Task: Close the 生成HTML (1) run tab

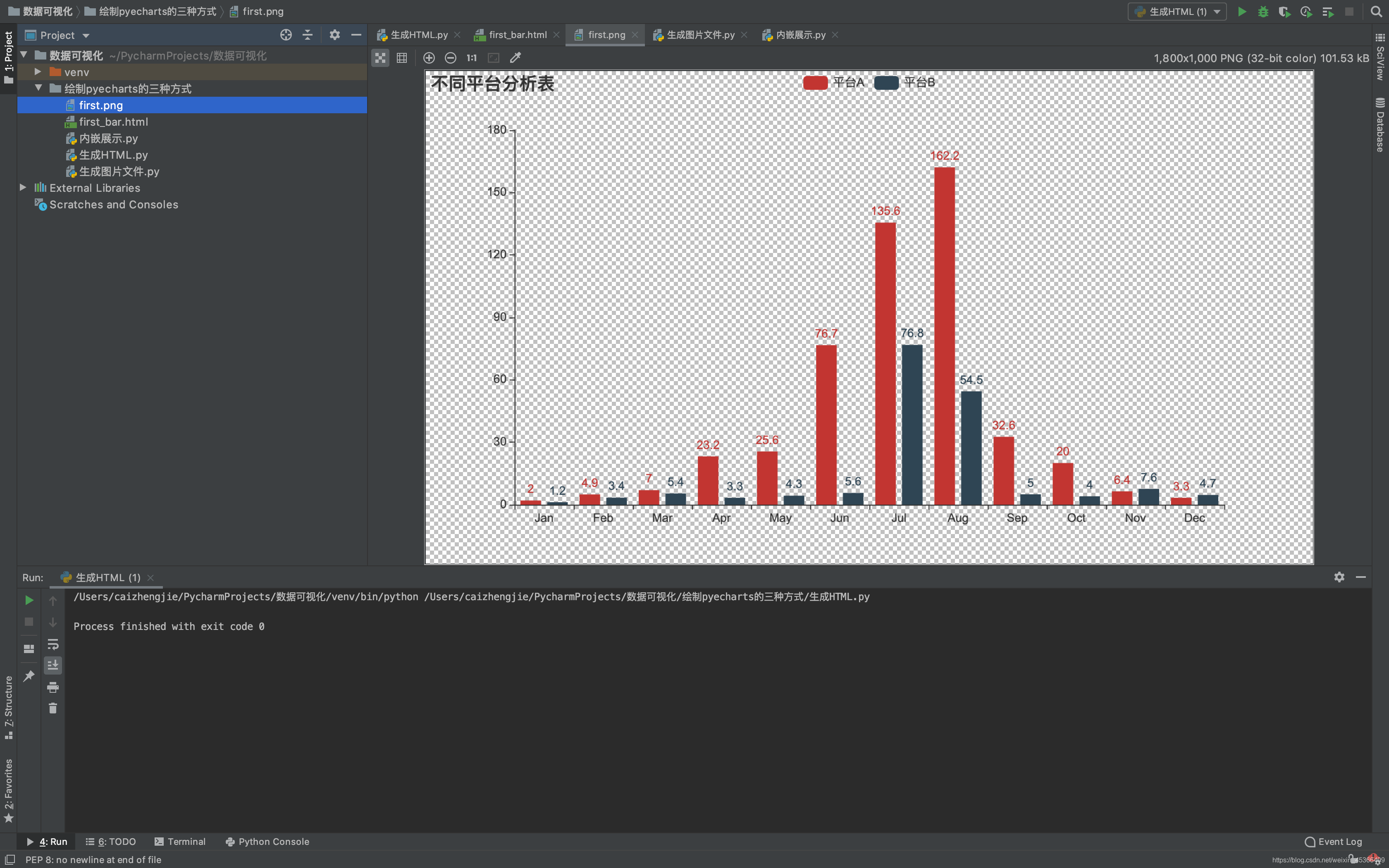Action: tap(150, 577)
